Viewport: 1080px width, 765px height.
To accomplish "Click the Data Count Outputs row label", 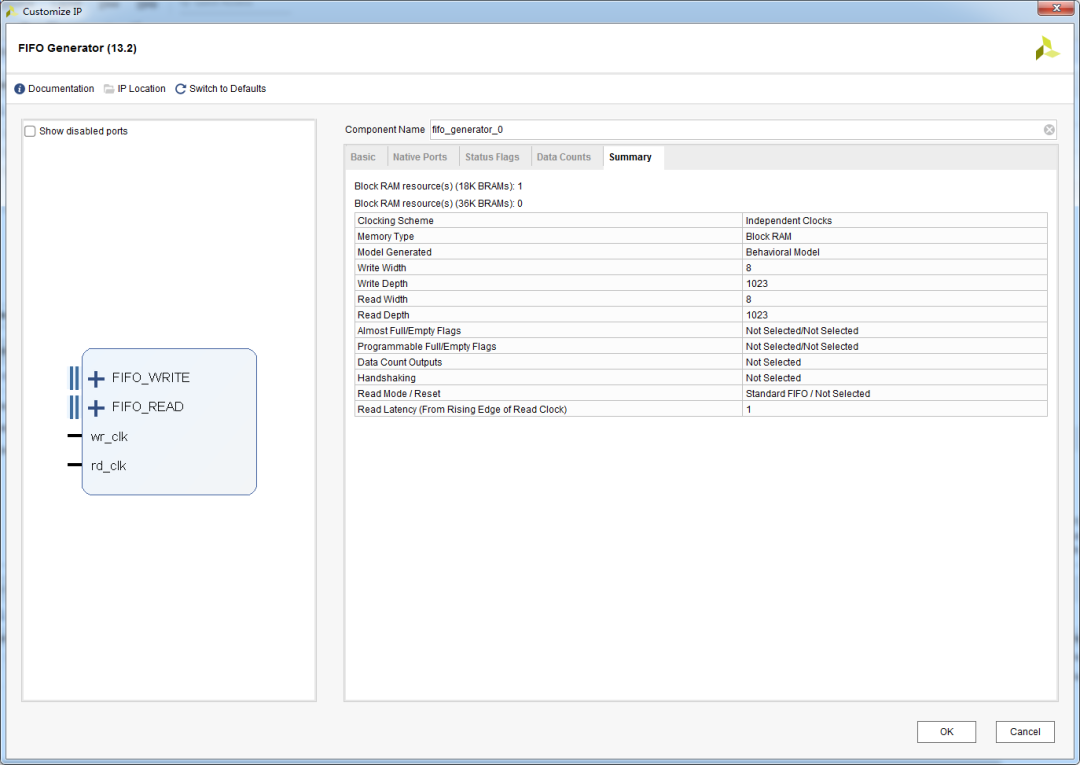I will point(399,362).
